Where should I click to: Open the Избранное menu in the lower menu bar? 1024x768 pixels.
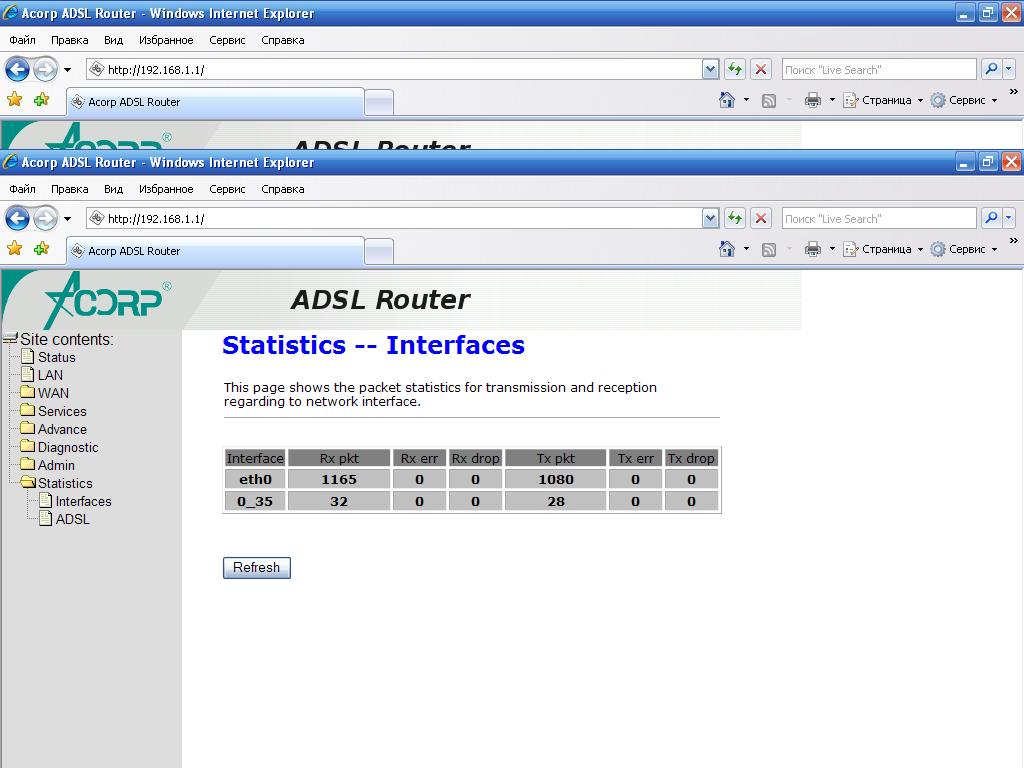point(166,189)
